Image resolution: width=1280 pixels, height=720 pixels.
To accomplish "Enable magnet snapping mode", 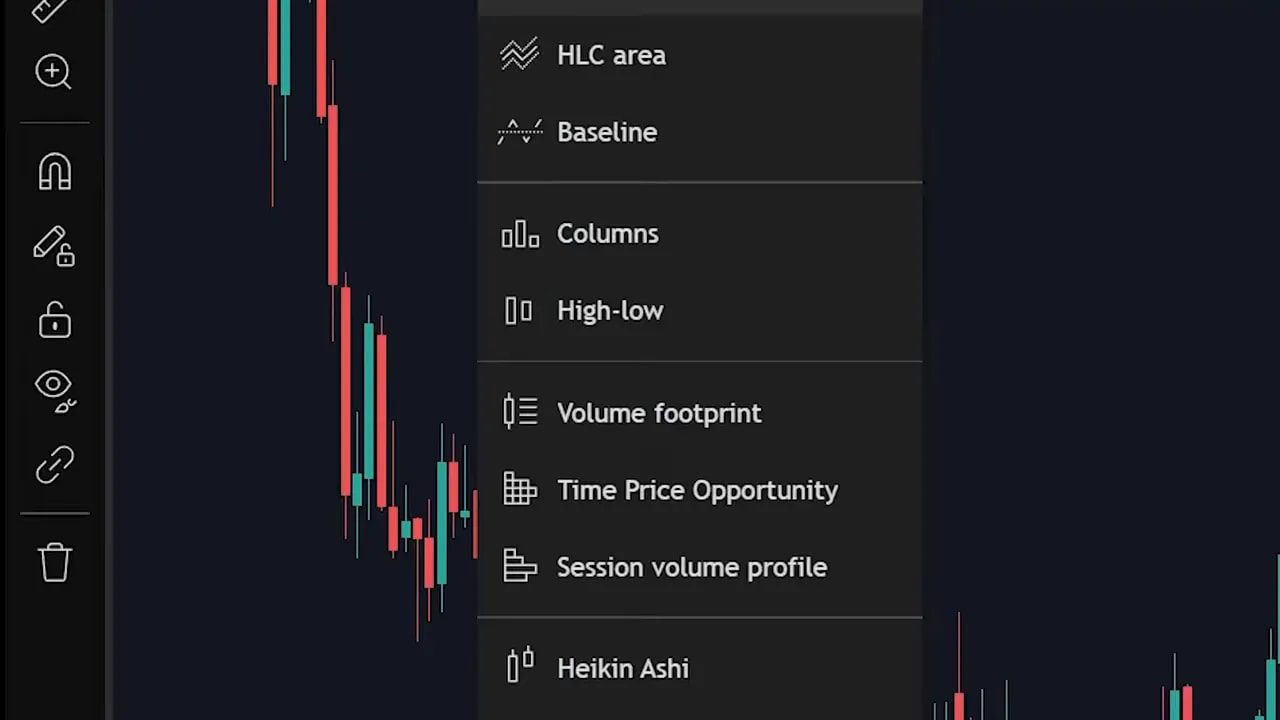I will tap(53, 172).
